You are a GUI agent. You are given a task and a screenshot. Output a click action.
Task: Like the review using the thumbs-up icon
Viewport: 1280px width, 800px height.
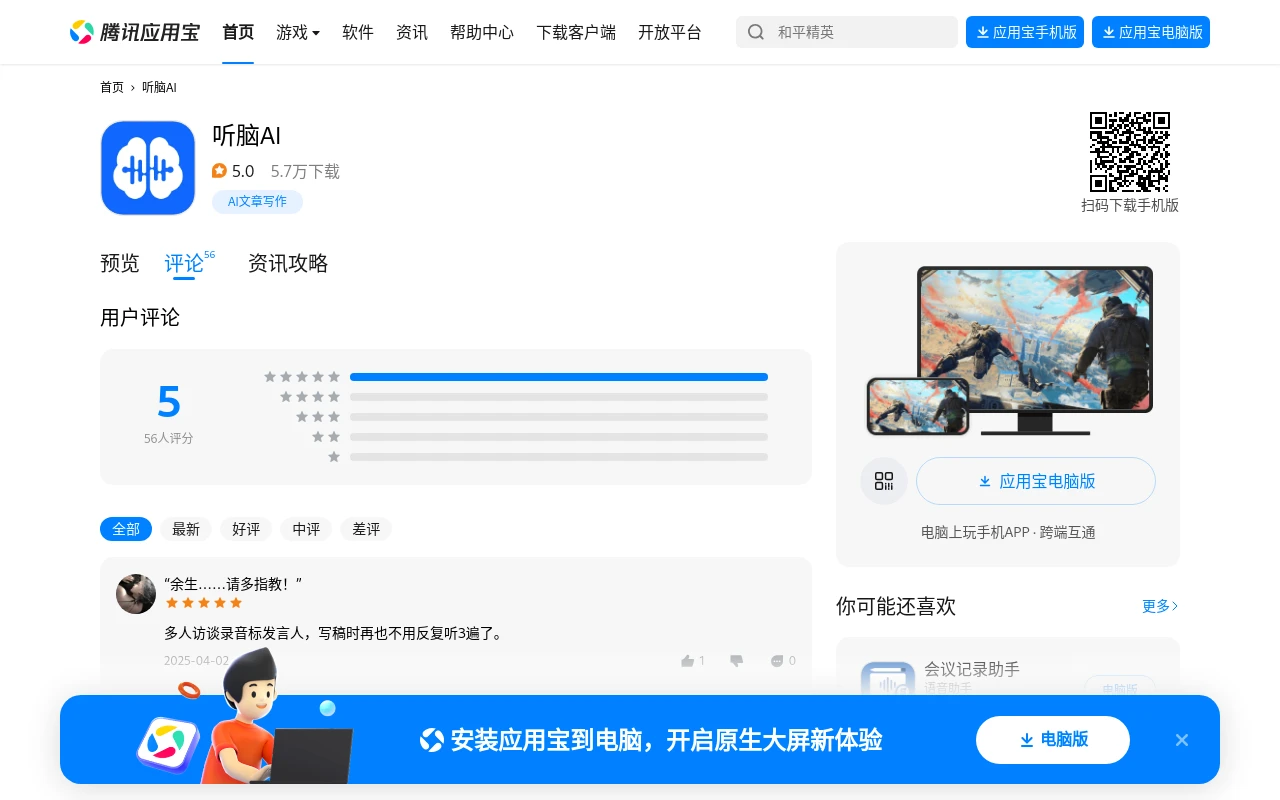[688, 660]
